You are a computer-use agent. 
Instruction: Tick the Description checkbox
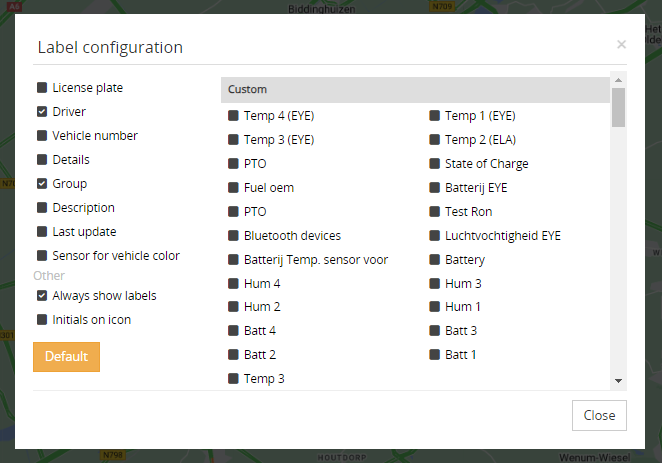coord(42,208)
